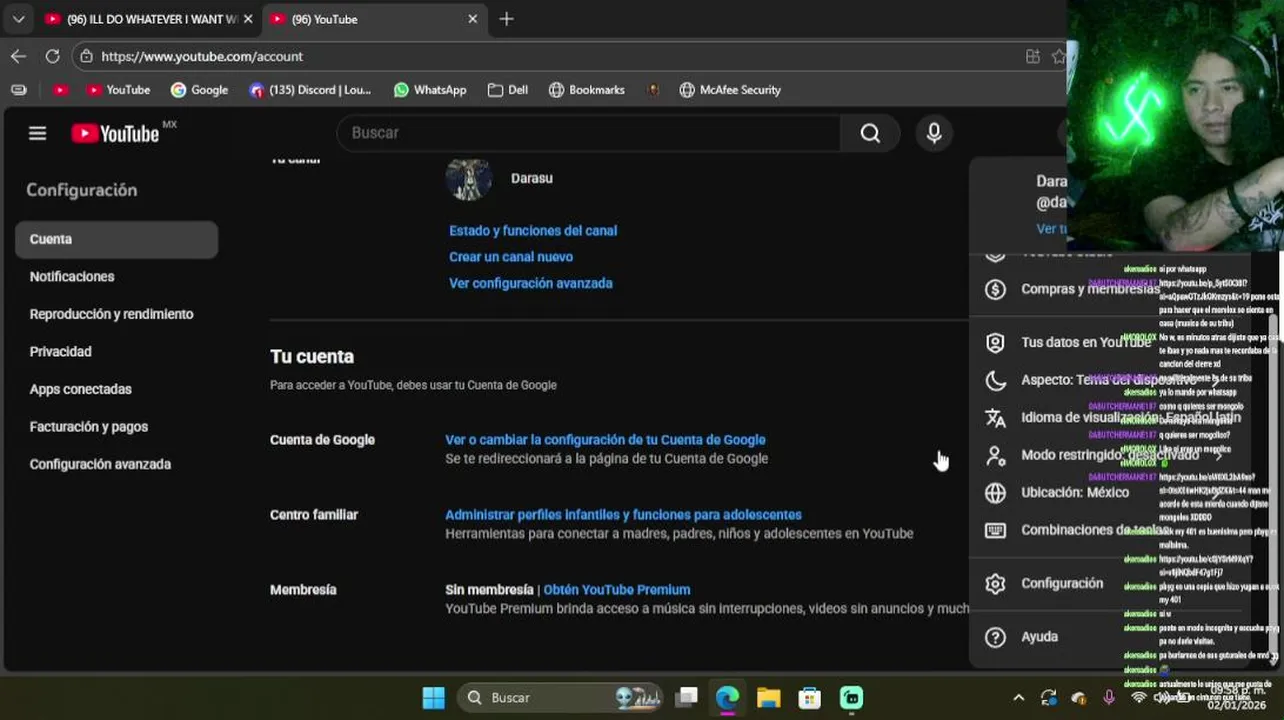The width and height of the screenshot is (1284, 720).
Task: Open Configuración gear in account menu
Action: point(995,584)
